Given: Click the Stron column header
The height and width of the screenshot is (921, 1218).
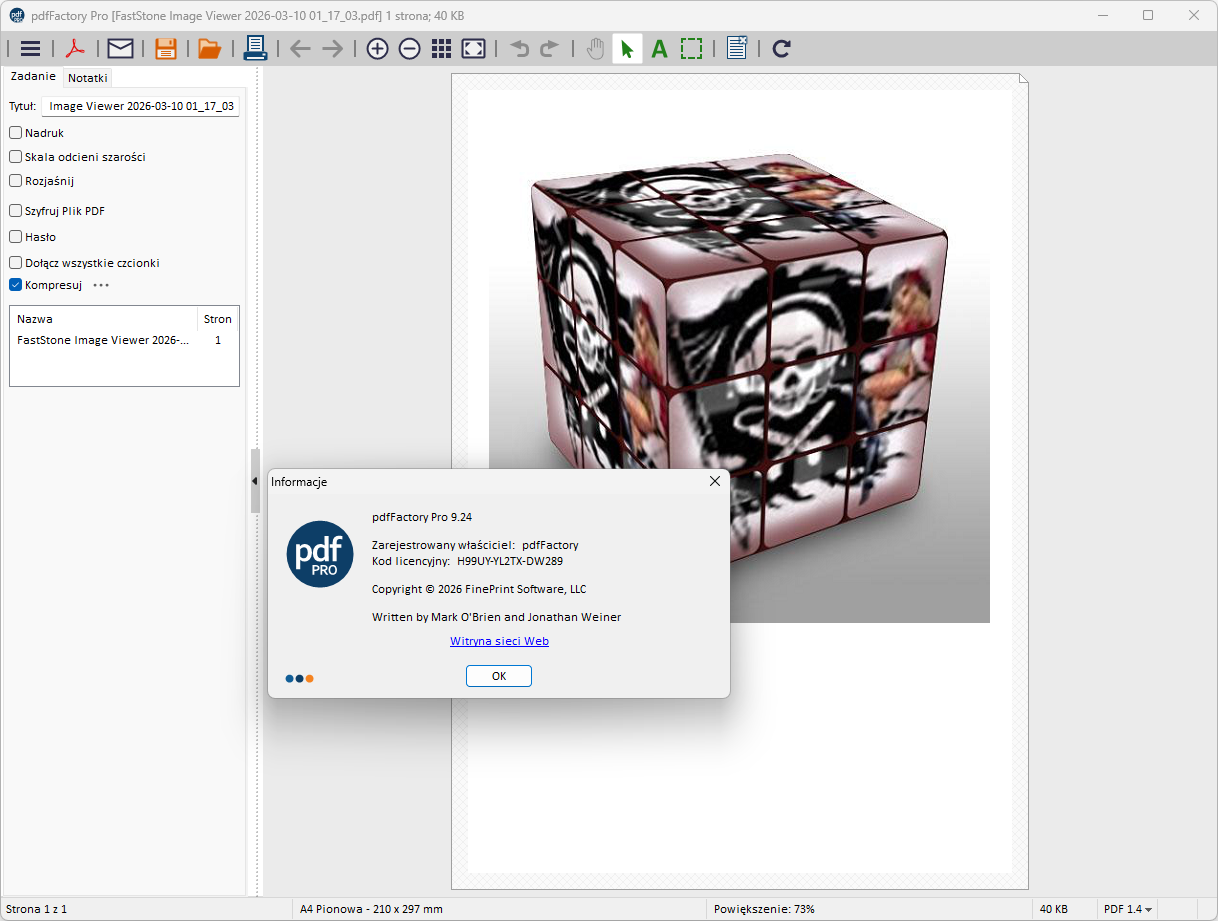Looking at the screenshot, I should [x=218, y=319].
